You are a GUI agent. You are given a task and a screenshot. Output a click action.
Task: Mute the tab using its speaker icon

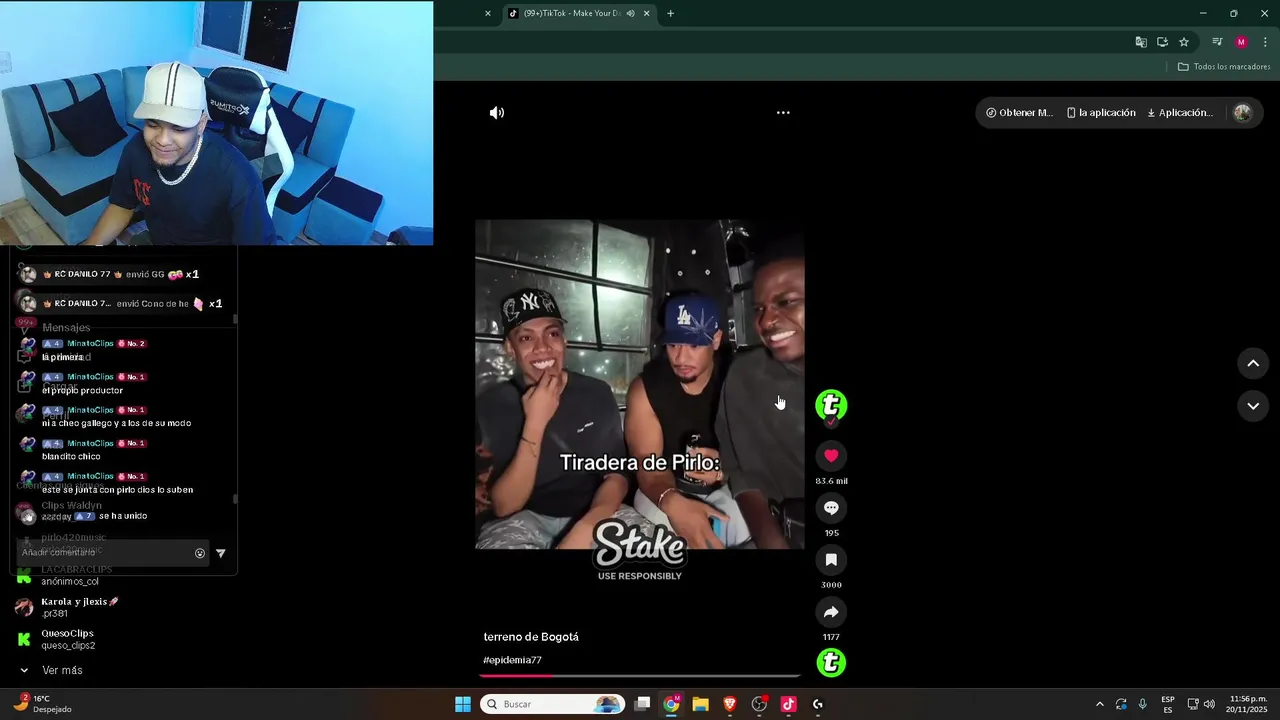[x=630, y=13]
